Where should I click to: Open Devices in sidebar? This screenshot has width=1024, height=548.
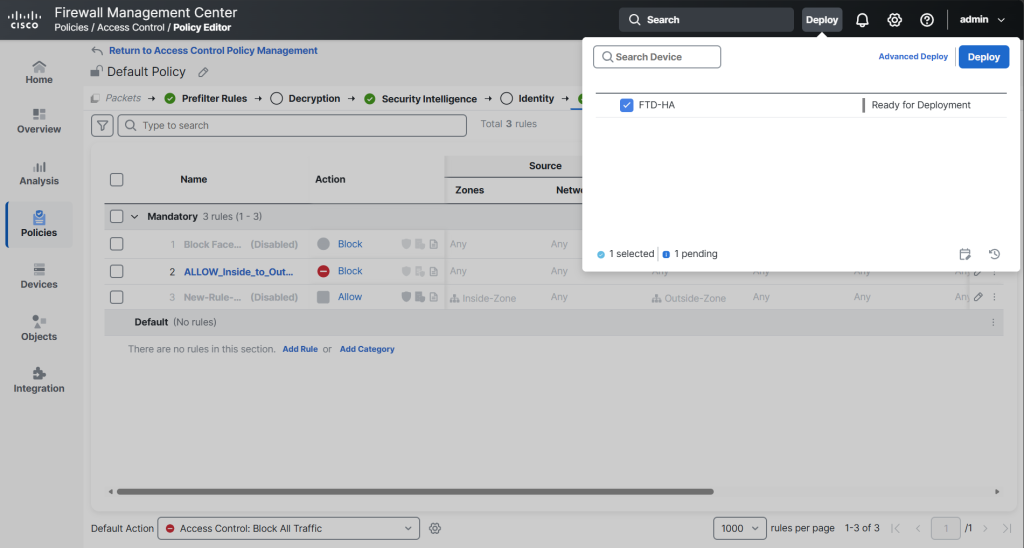point(39,276)
